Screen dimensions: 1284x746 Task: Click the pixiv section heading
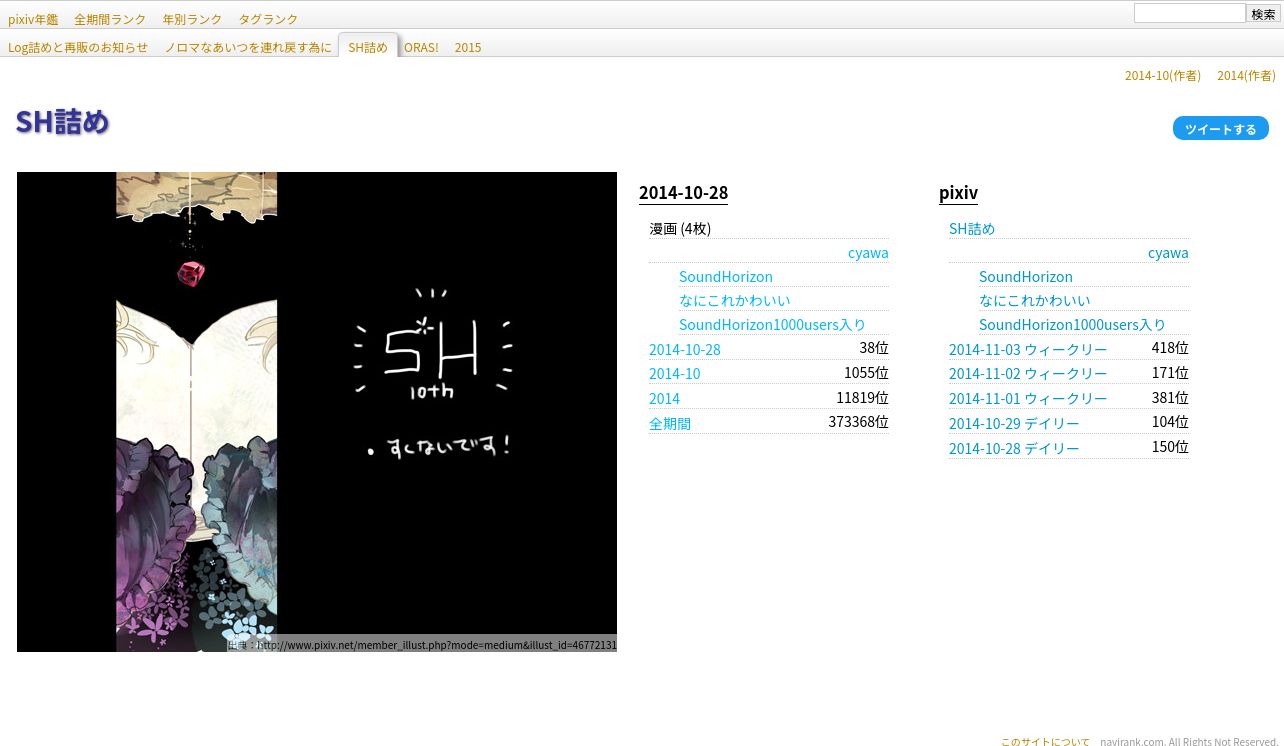(958, 193)
